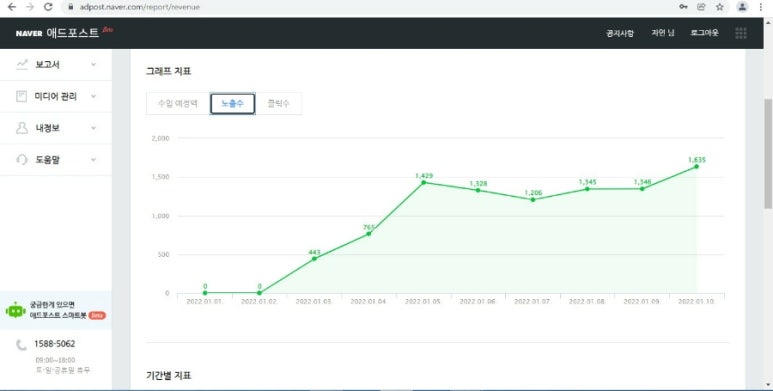Click the browser forward arrow
The height and width of the screenshot is (391, 773).
[x=30, y=7]
